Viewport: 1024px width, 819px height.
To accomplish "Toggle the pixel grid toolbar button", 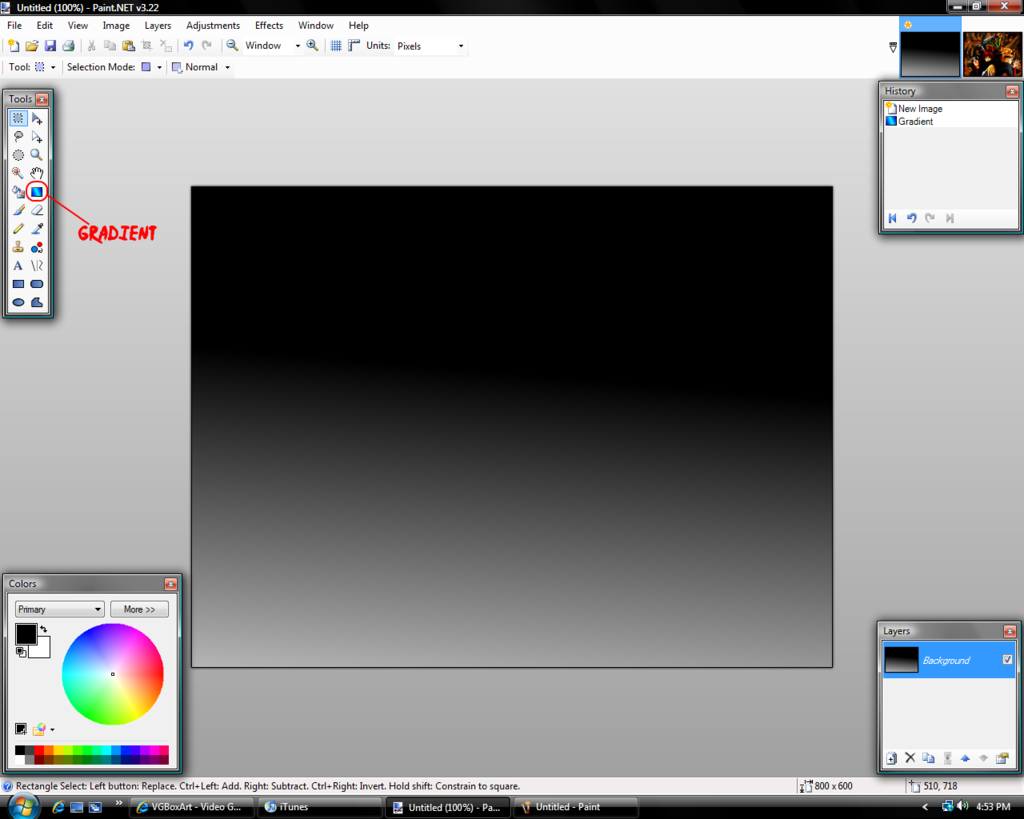I will (336, 46).
